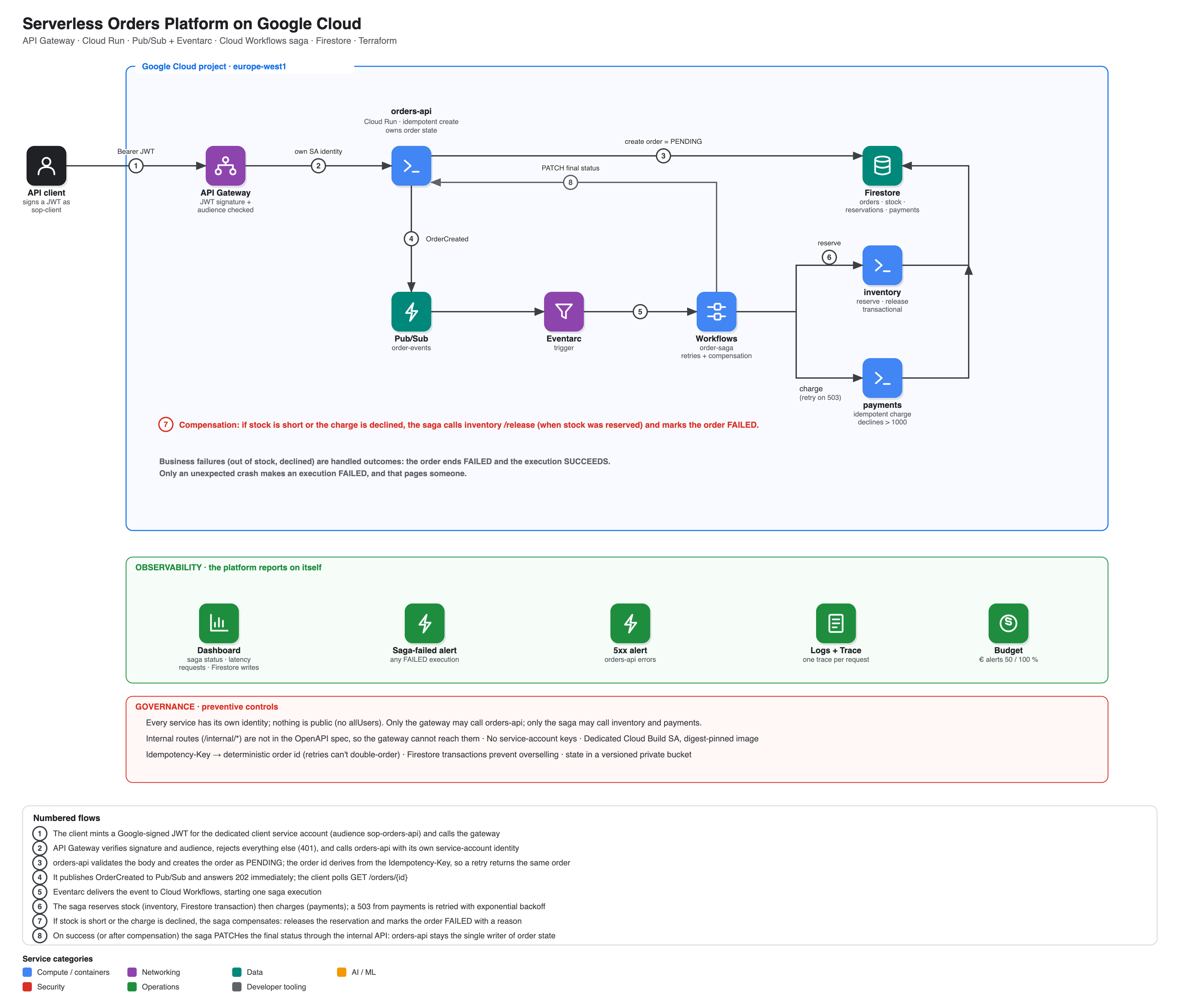This screenshot has width=1181, height=1008.
Task: Click the Networking purple legend swatch
Action: click(132, 972)
